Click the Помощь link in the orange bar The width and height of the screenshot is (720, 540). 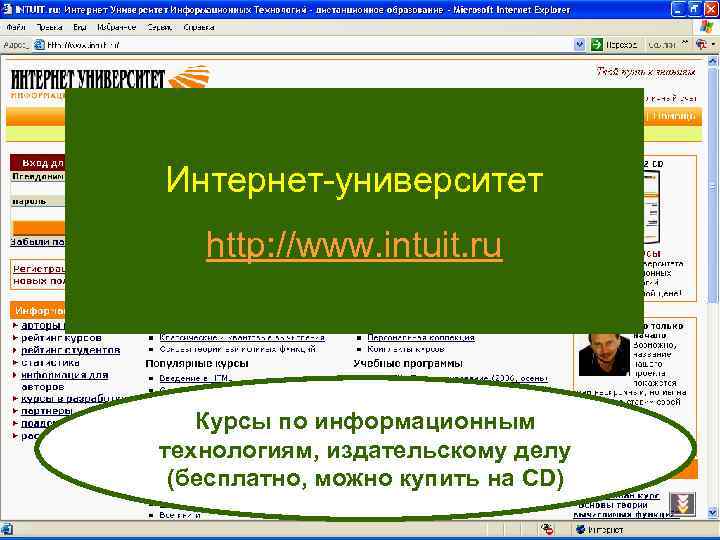coord(674,116)
